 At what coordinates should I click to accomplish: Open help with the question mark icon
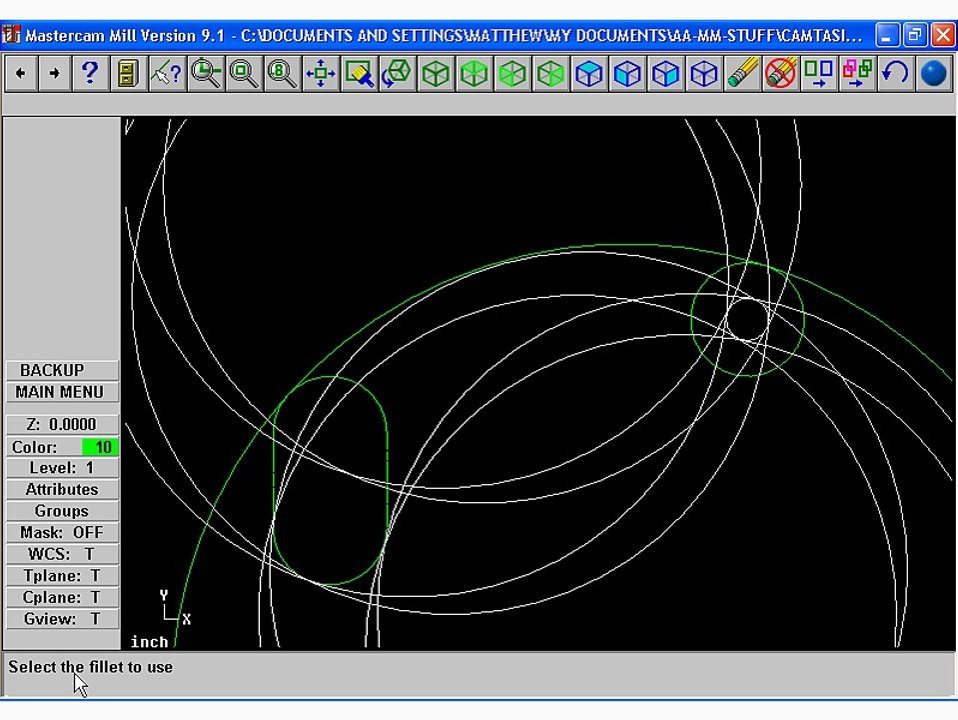point(90,73)
